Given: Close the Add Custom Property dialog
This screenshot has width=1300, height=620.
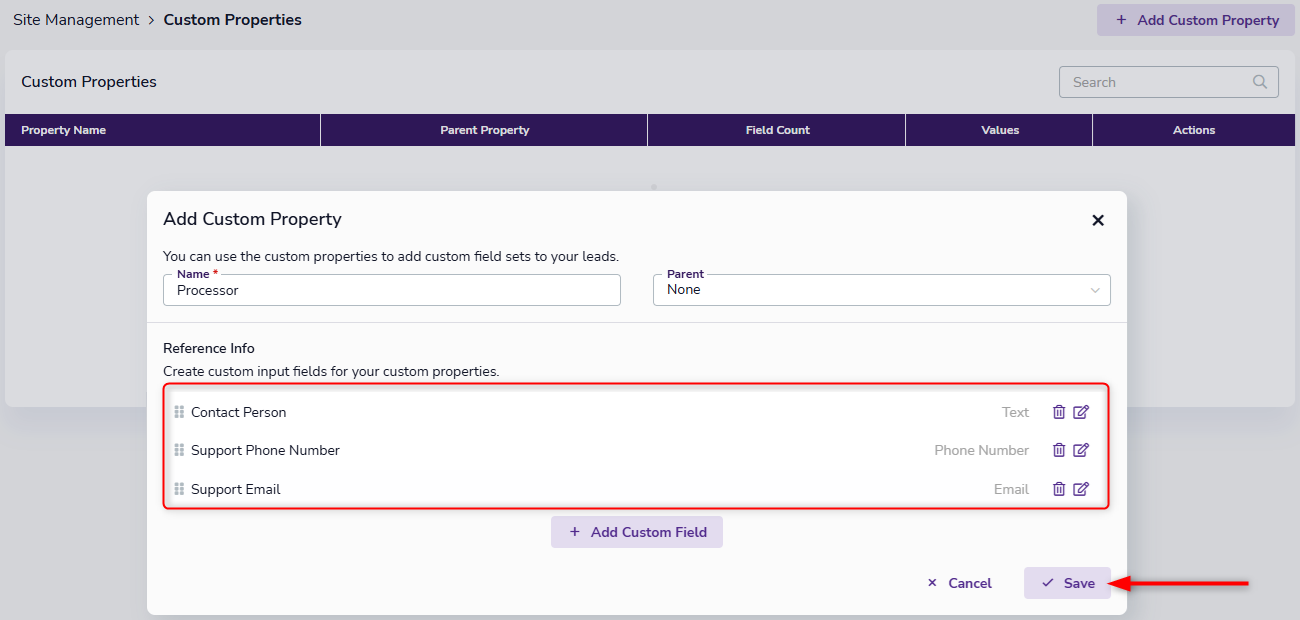Looking at the screenshot, I should point(1098,220).
